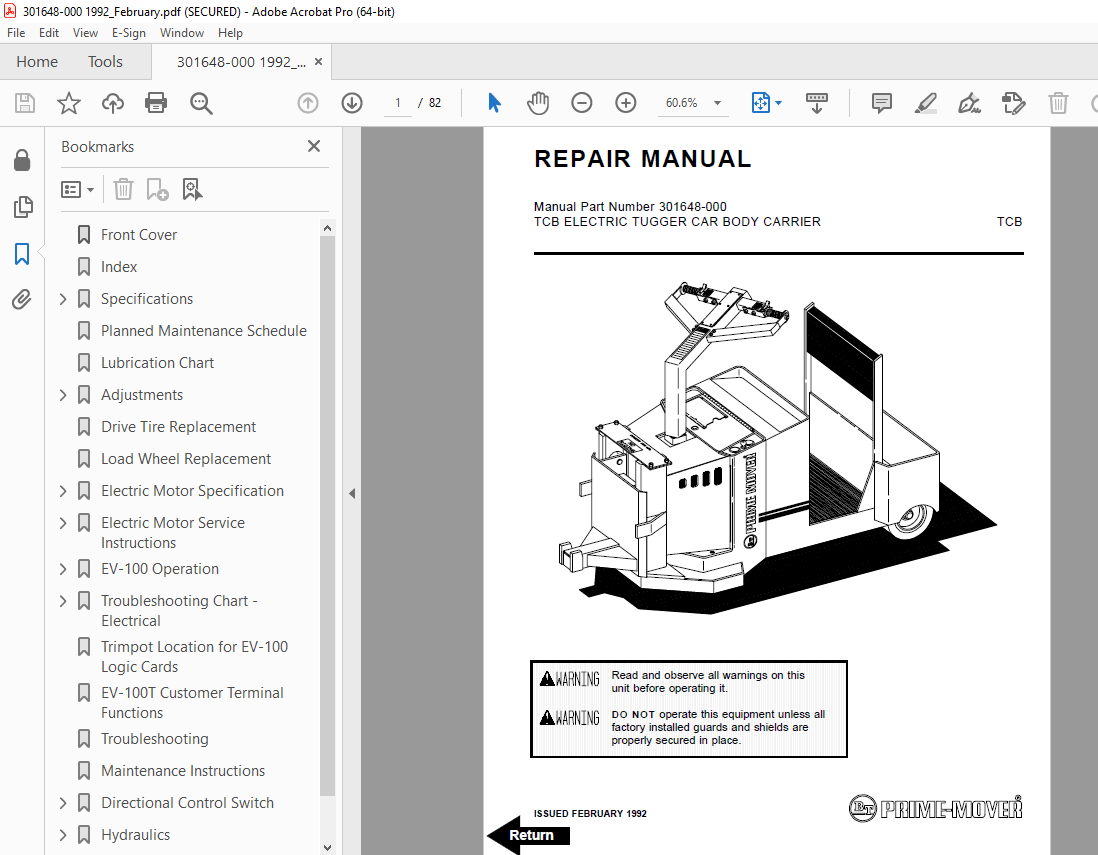Image resolution: width=1098 pixels, height=855 pixels.
Task: Go to next page arrow
Action: [352, 103]
